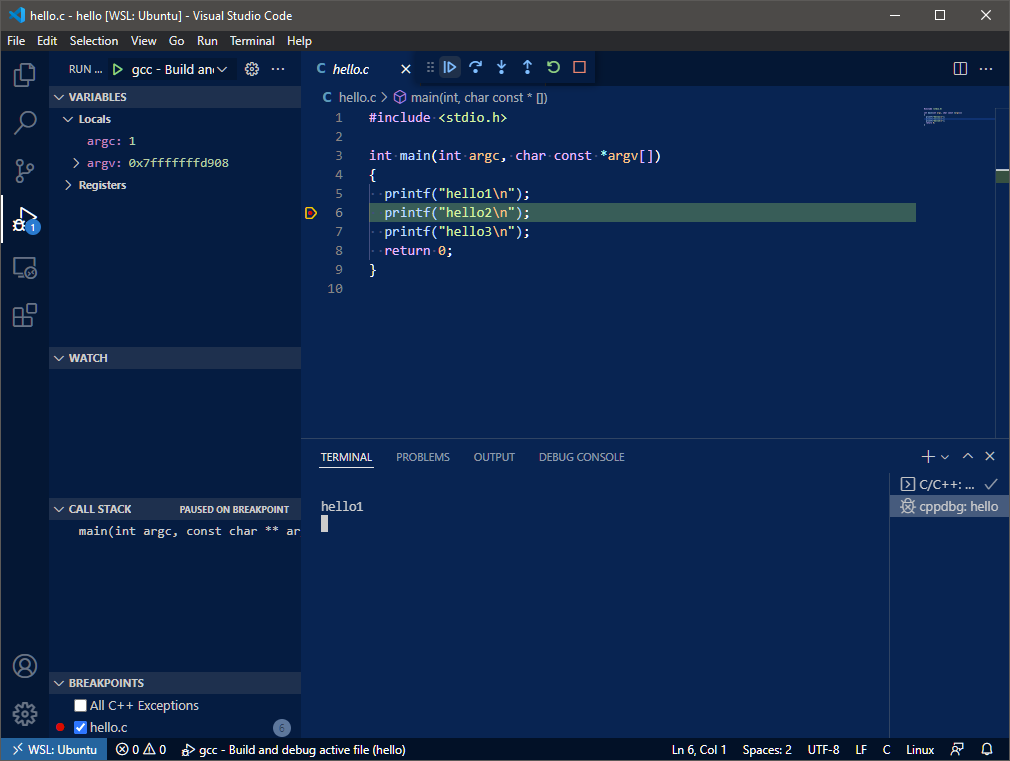
Task: Maximize the terminal panel size
Action: [x=967, y=456]
